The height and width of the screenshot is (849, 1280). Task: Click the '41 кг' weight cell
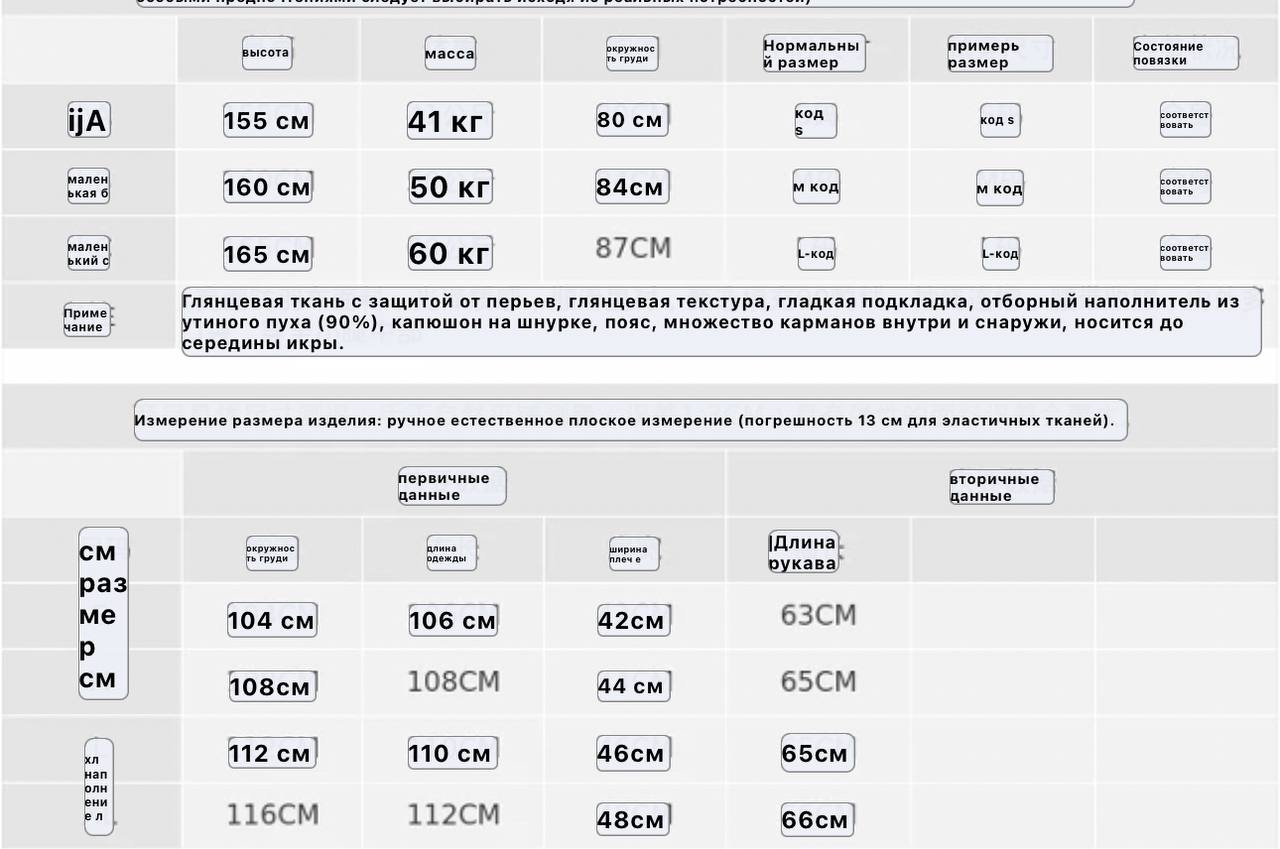point(450,121)
